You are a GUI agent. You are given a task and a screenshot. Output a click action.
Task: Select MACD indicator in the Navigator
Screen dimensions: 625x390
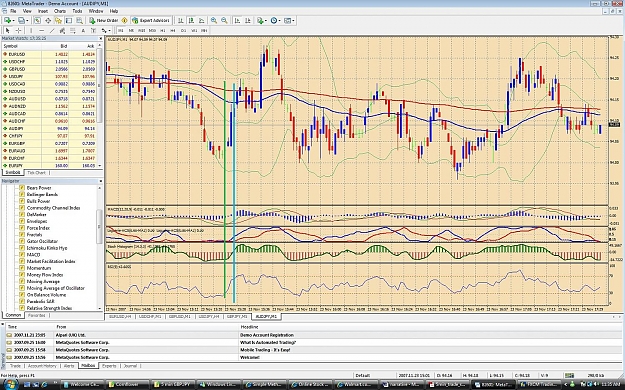(33, 254)
